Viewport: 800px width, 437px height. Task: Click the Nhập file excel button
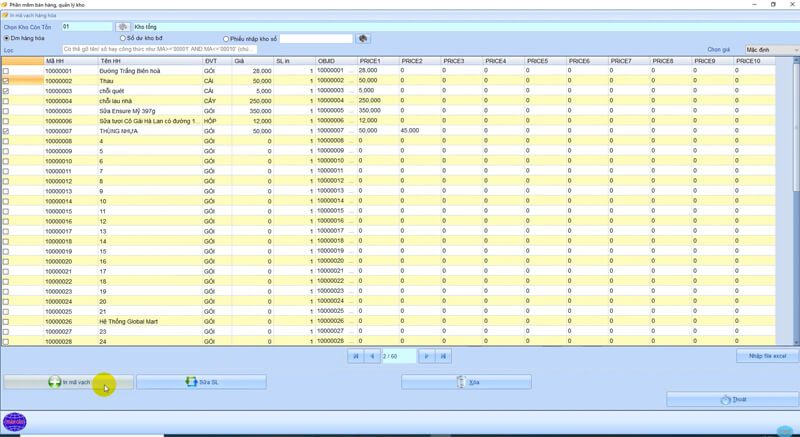pos(767,356)
